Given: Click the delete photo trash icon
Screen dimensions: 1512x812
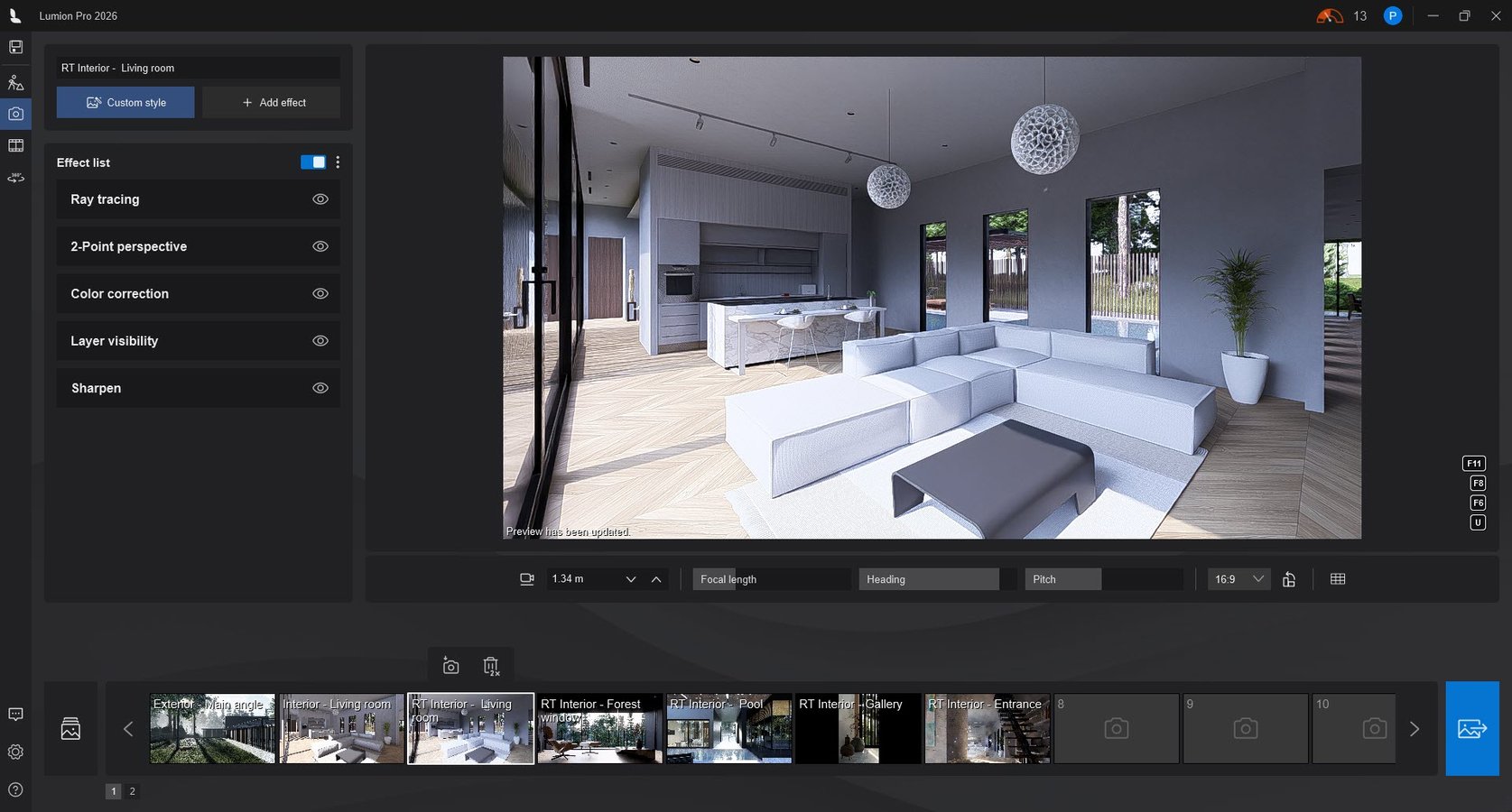Looking at the screenshot, I should 491,667.
